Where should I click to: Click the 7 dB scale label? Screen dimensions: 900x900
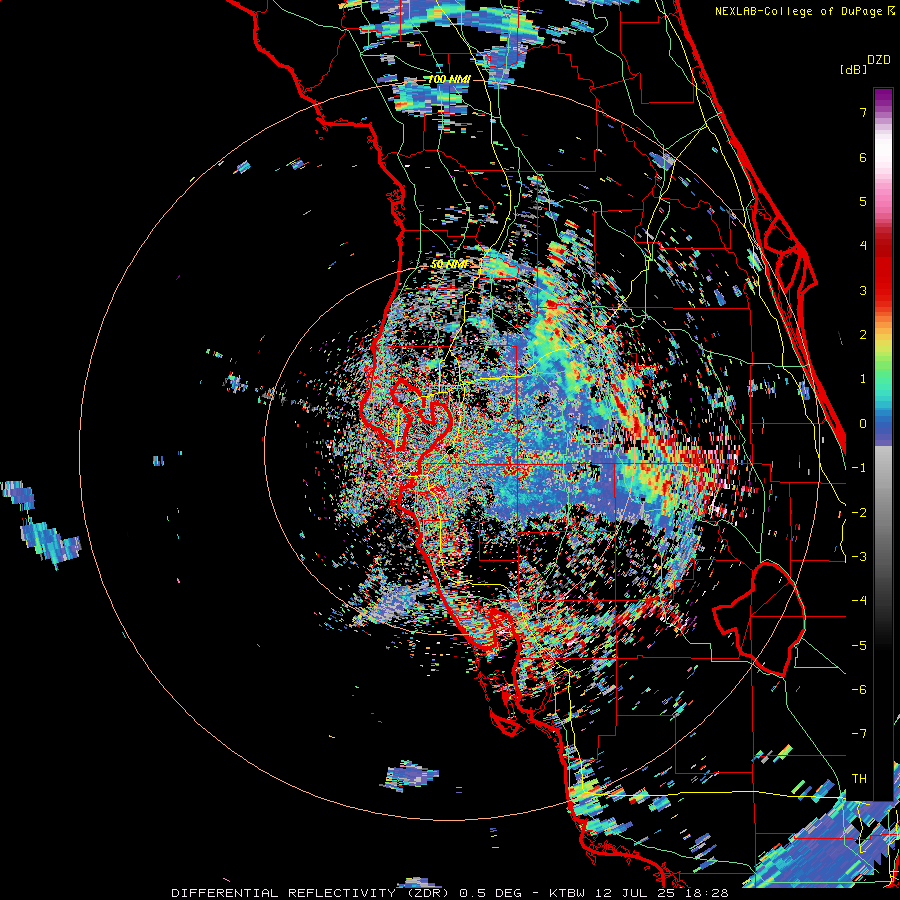point(863,112)
